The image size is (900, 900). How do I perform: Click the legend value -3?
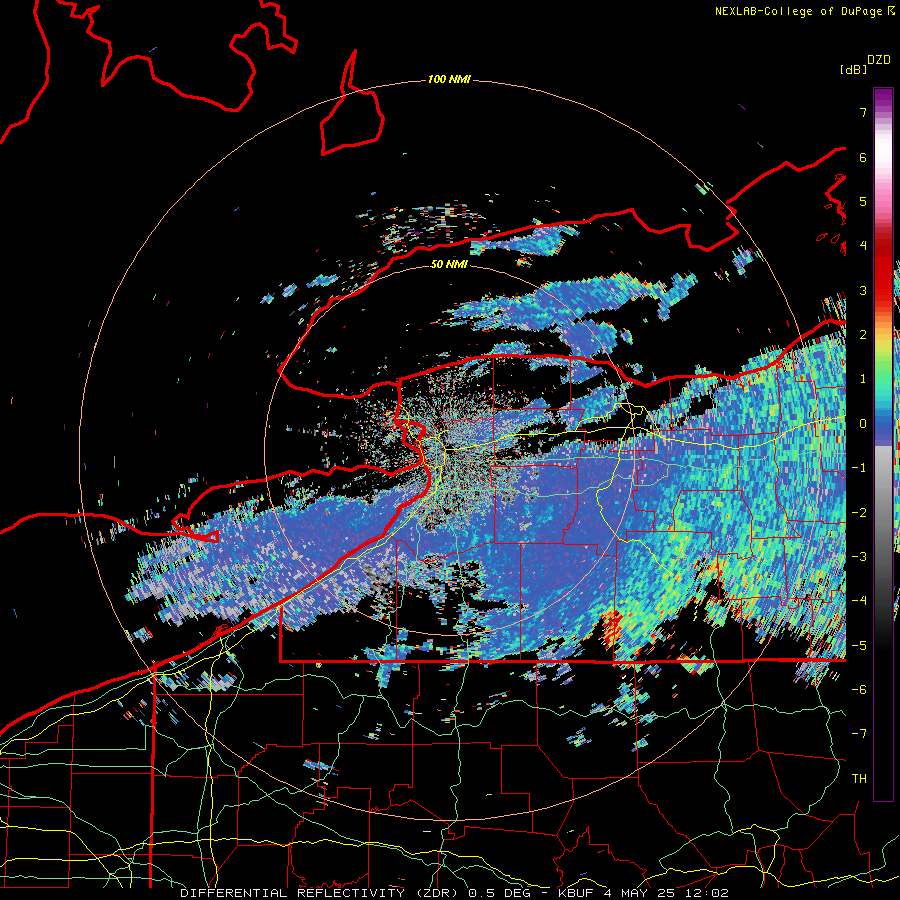click(859, 556)
